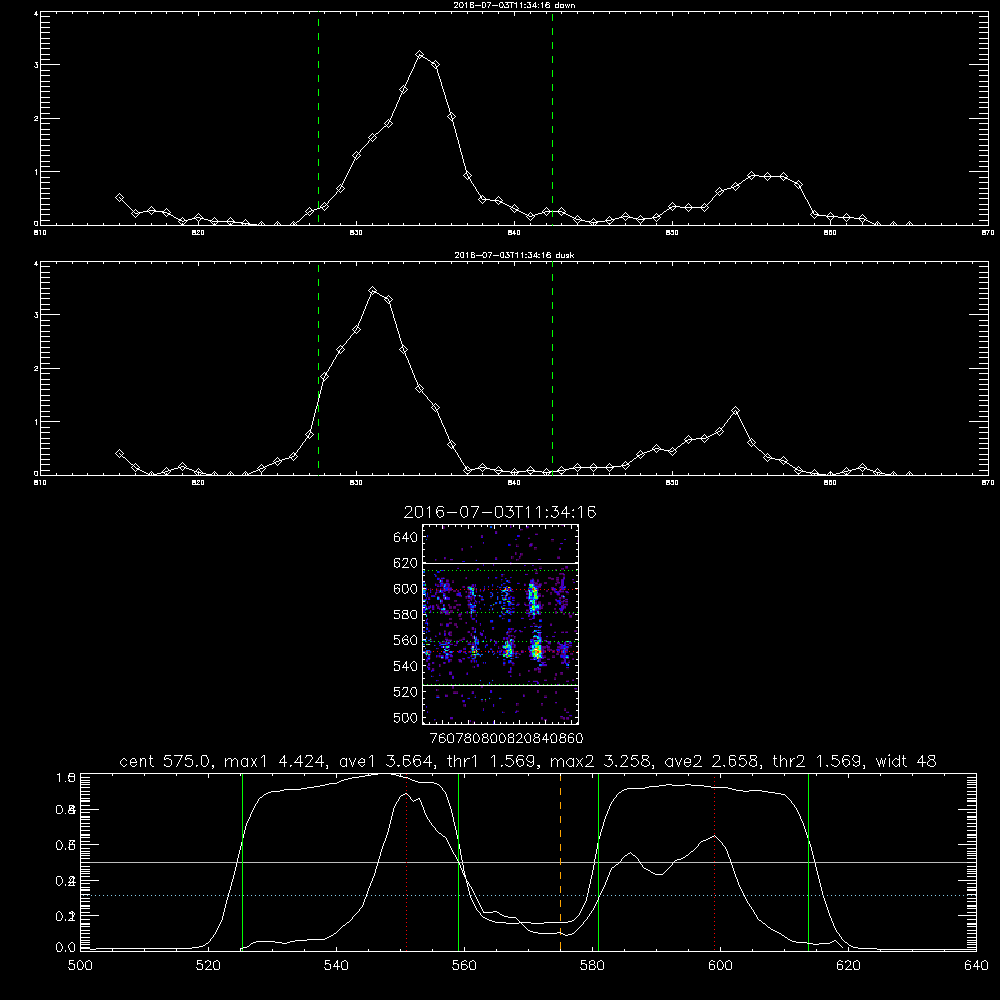Screen dimensions: 1000x1000
Task: Click x-axis label '540' of bottom profile plot
Action: pyautogui.click(x=336, y=966)
